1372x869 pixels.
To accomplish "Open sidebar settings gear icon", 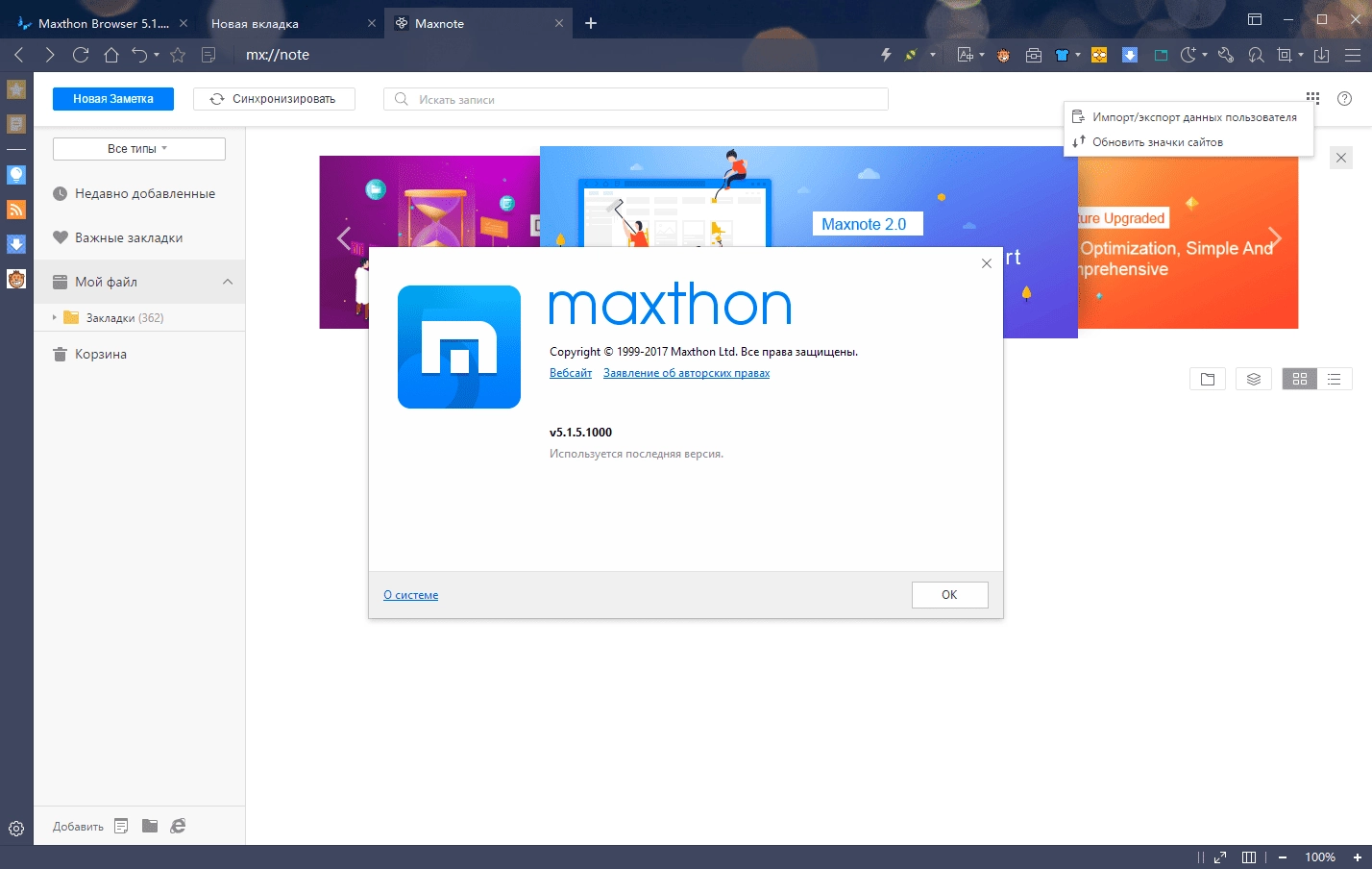I will tap(16, 829).
